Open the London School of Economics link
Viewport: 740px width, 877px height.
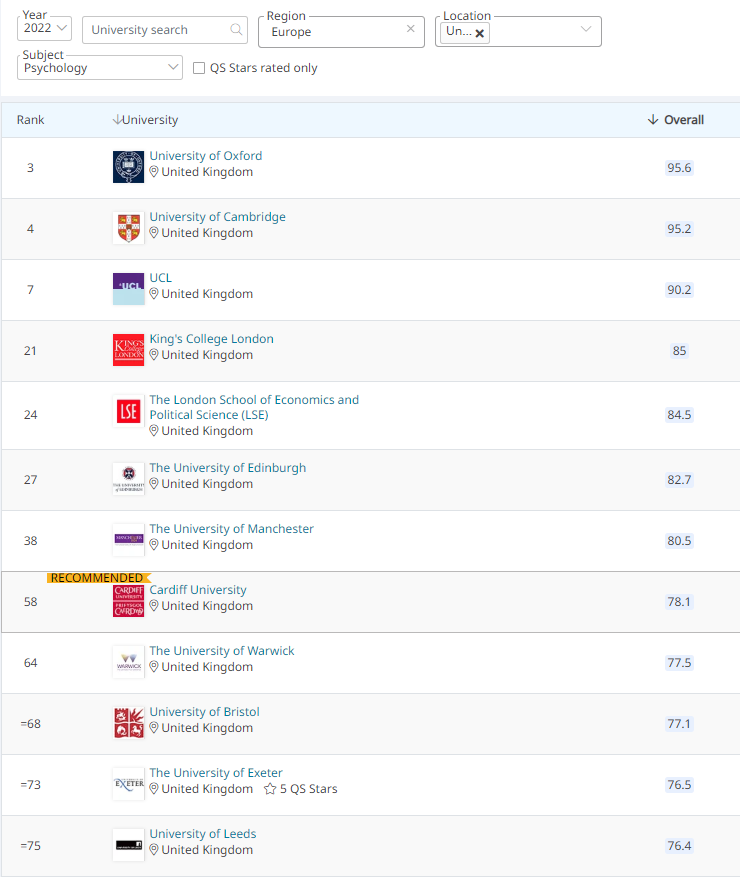coord(254,407)
